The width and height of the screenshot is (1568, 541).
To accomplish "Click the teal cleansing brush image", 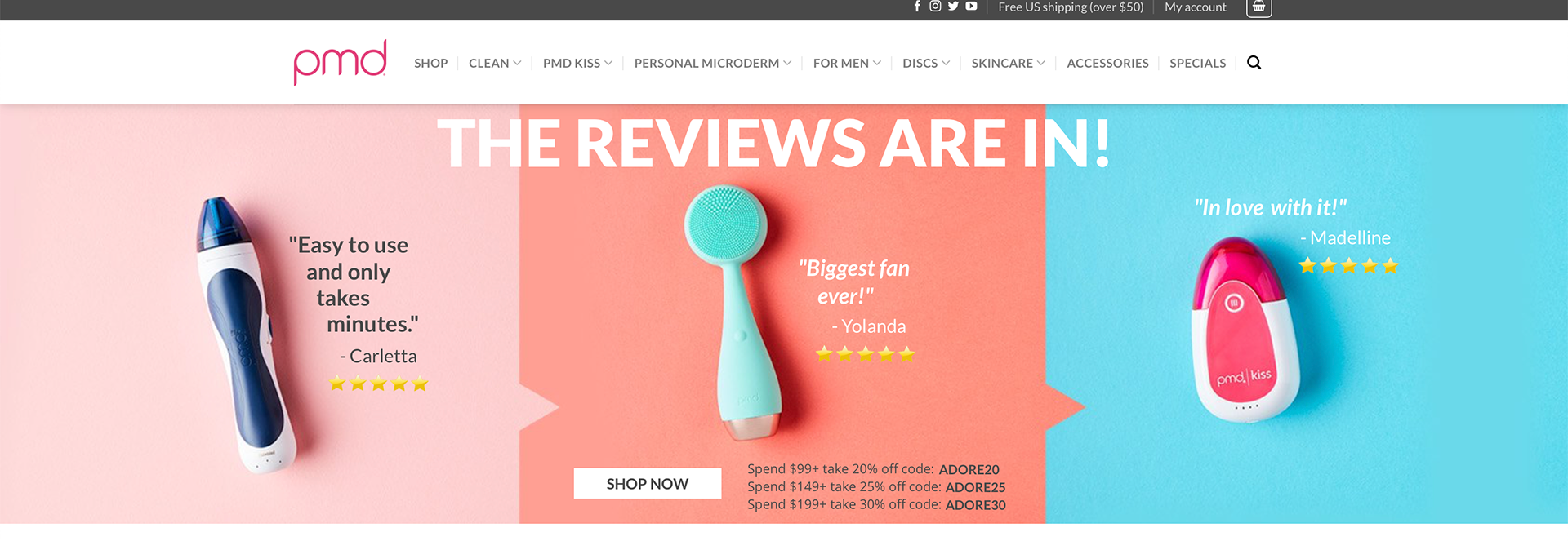I will click(733, 312).
